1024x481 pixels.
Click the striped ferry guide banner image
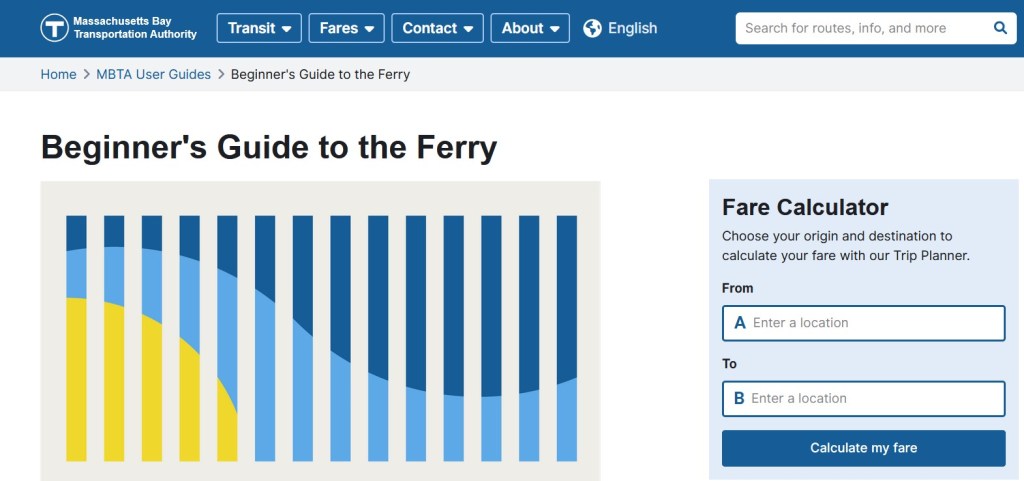[320, 331]
